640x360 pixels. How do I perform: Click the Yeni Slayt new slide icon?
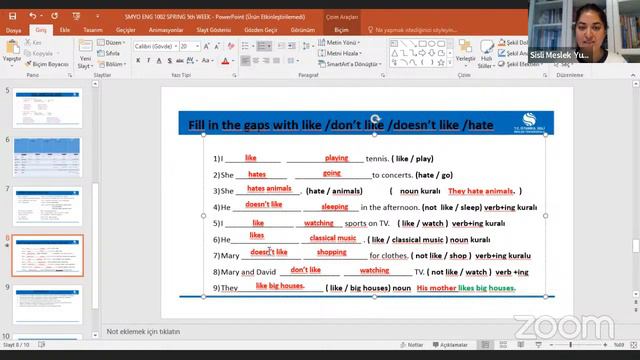(85, 47)
